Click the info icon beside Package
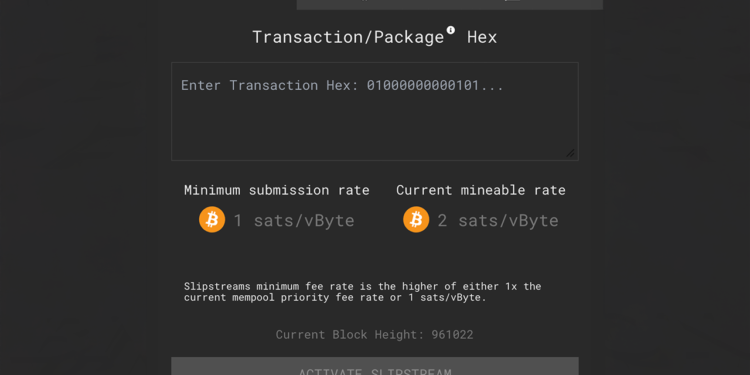 (451, 30)
